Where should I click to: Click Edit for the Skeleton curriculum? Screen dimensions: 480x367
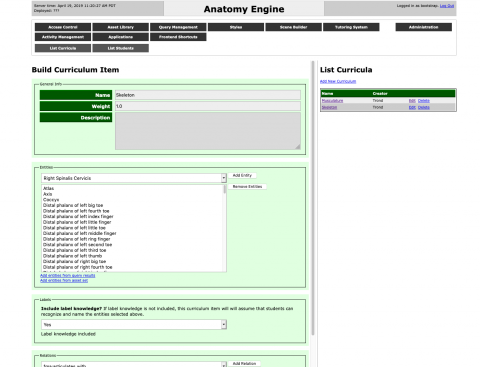point(412,107)
